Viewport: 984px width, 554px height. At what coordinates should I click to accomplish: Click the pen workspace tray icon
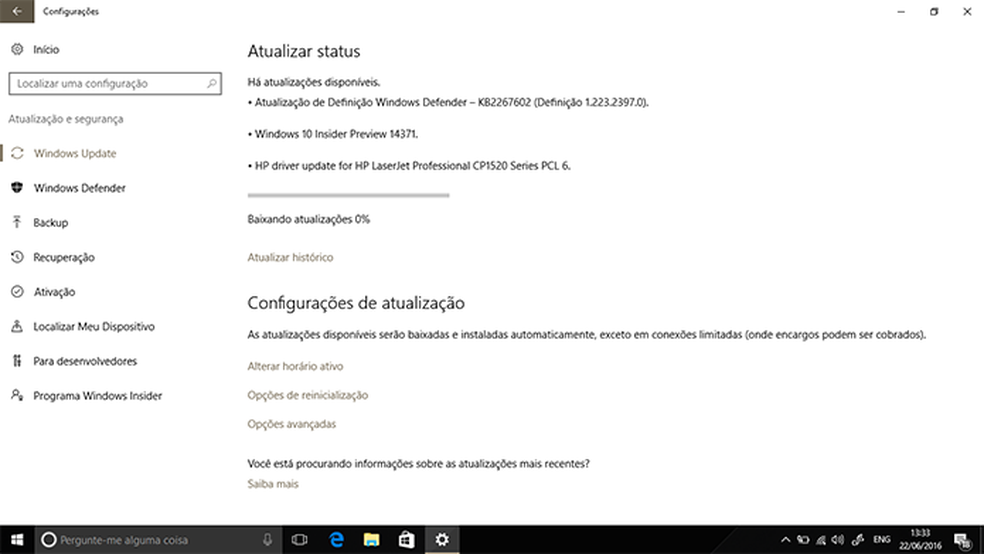click(x=858, y=540)
